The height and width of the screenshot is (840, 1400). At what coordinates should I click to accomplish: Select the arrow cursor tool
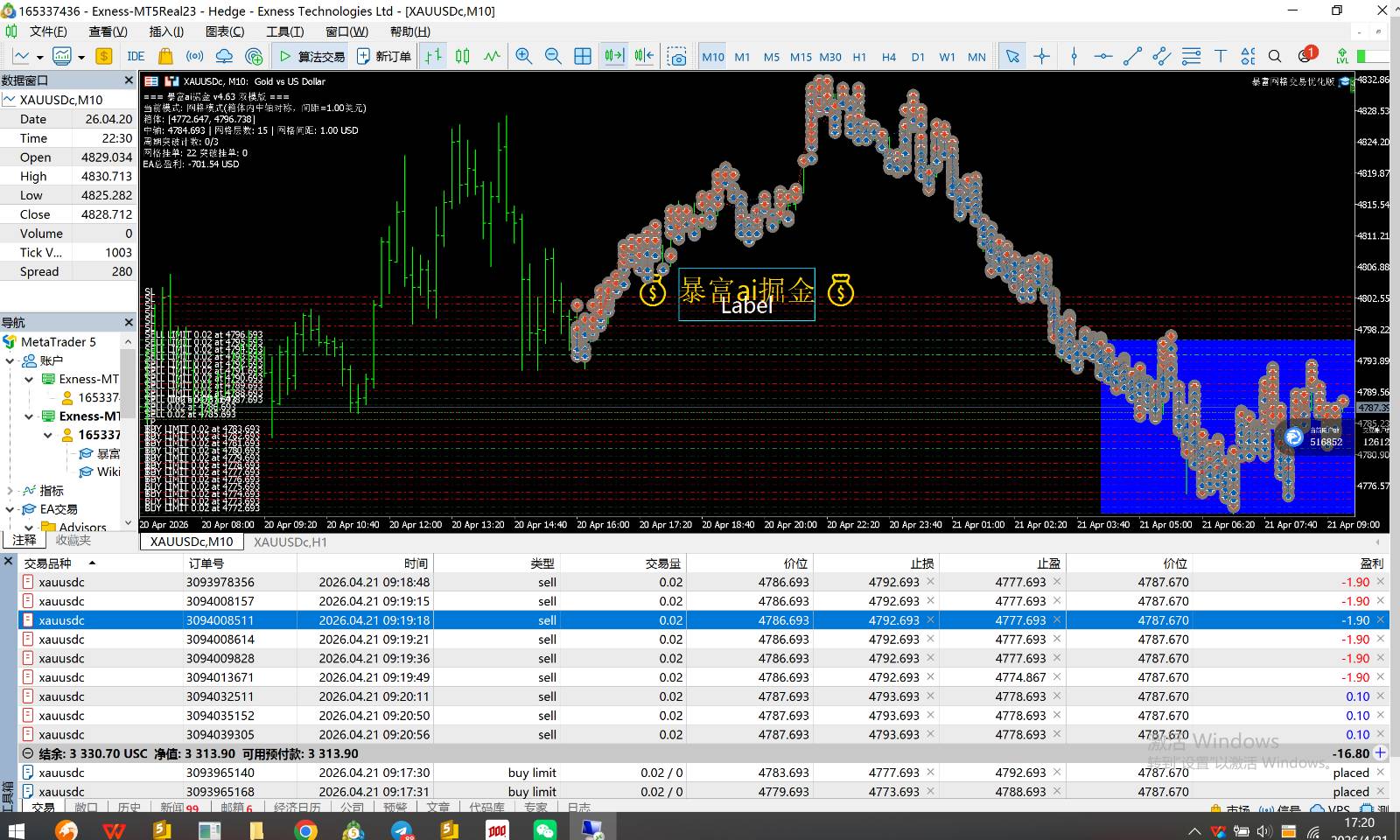[1012, 56]
